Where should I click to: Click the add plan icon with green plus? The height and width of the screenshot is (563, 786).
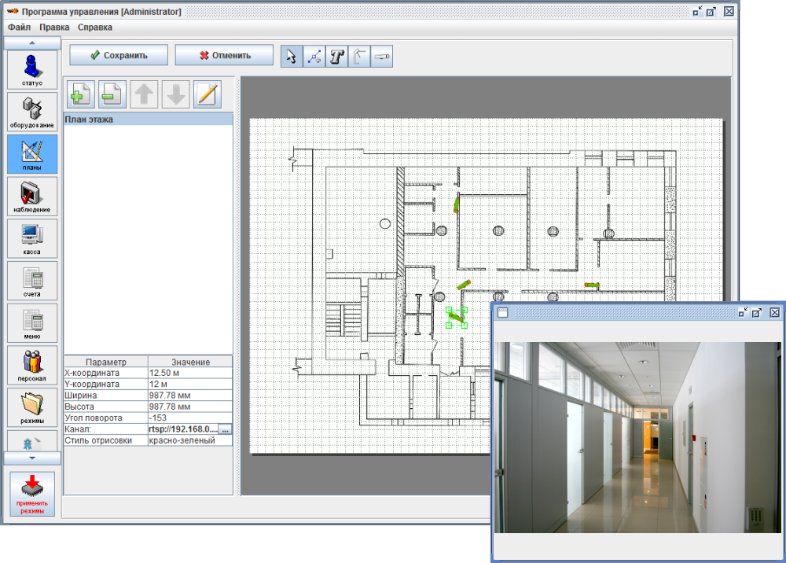click(80, 95)
